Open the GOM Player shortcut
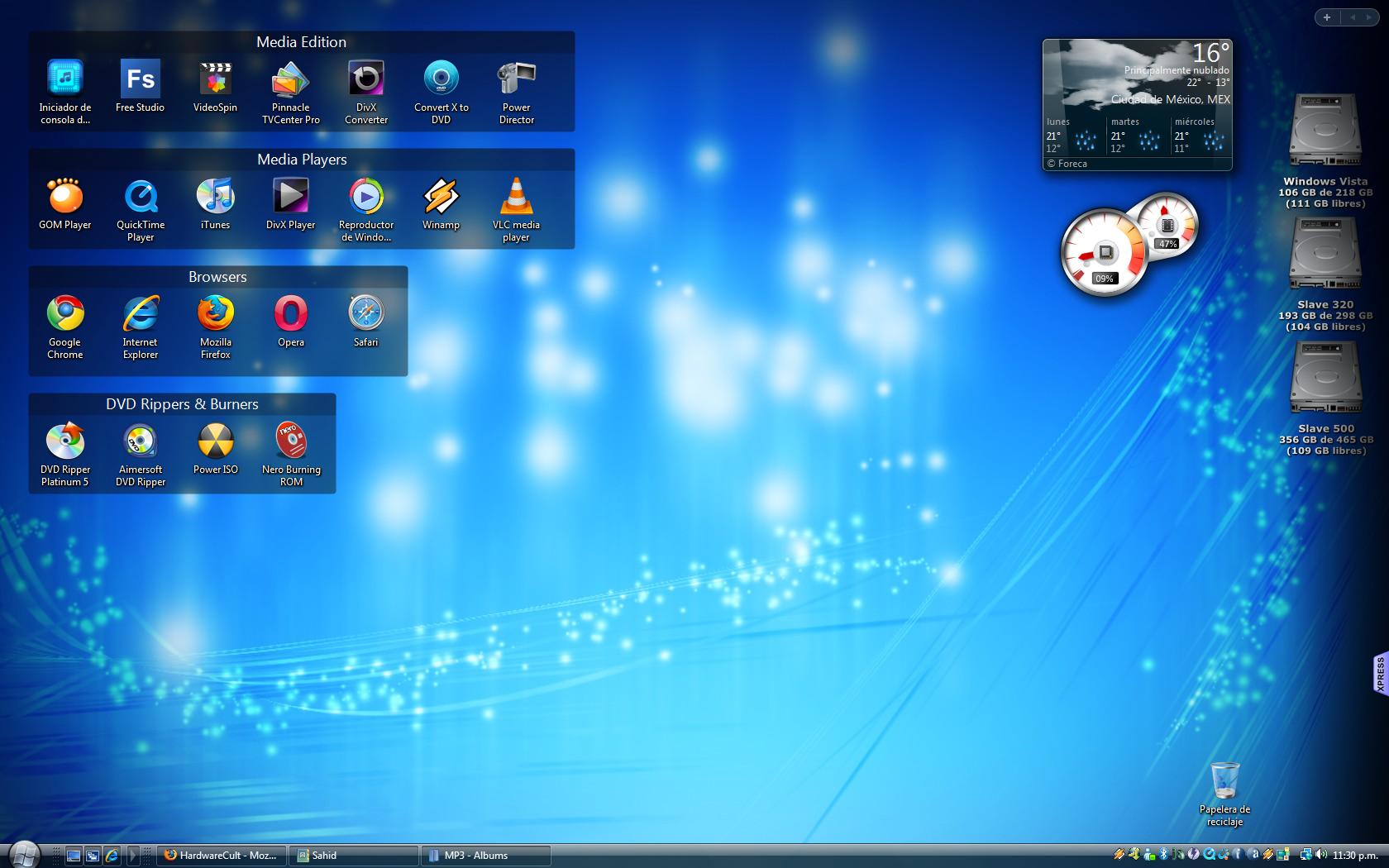This screenshot has height=868, width=1389. point(65,198)
